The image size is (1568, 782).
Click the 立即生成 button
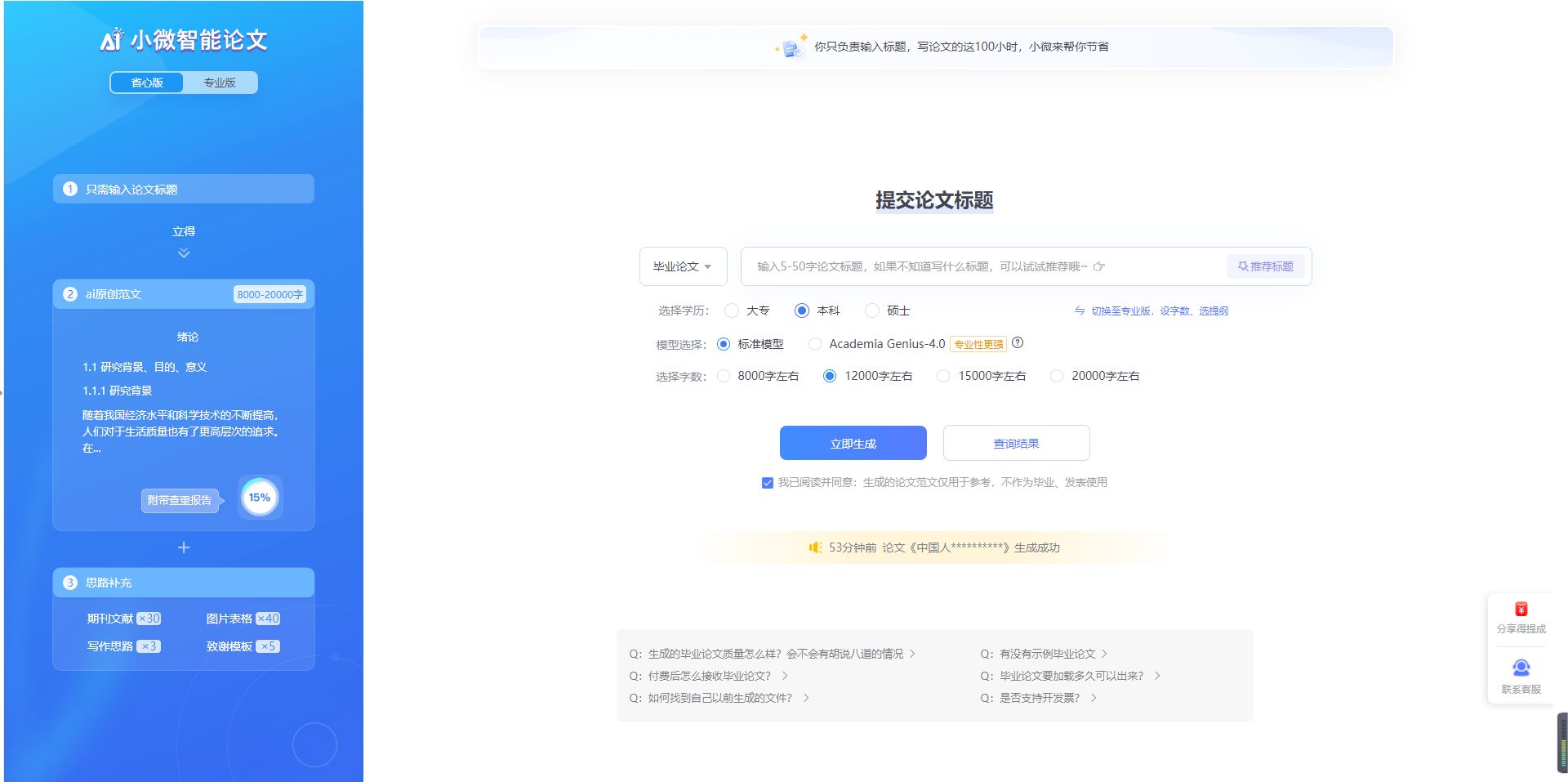[853, 443]
